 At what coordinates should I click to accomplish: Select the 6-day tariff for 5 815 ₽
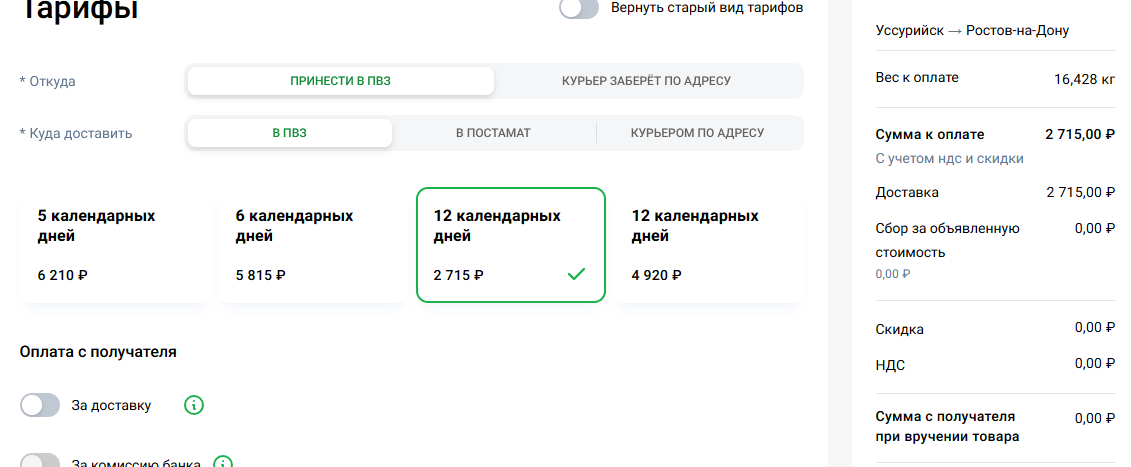click(x=312, y=245)
